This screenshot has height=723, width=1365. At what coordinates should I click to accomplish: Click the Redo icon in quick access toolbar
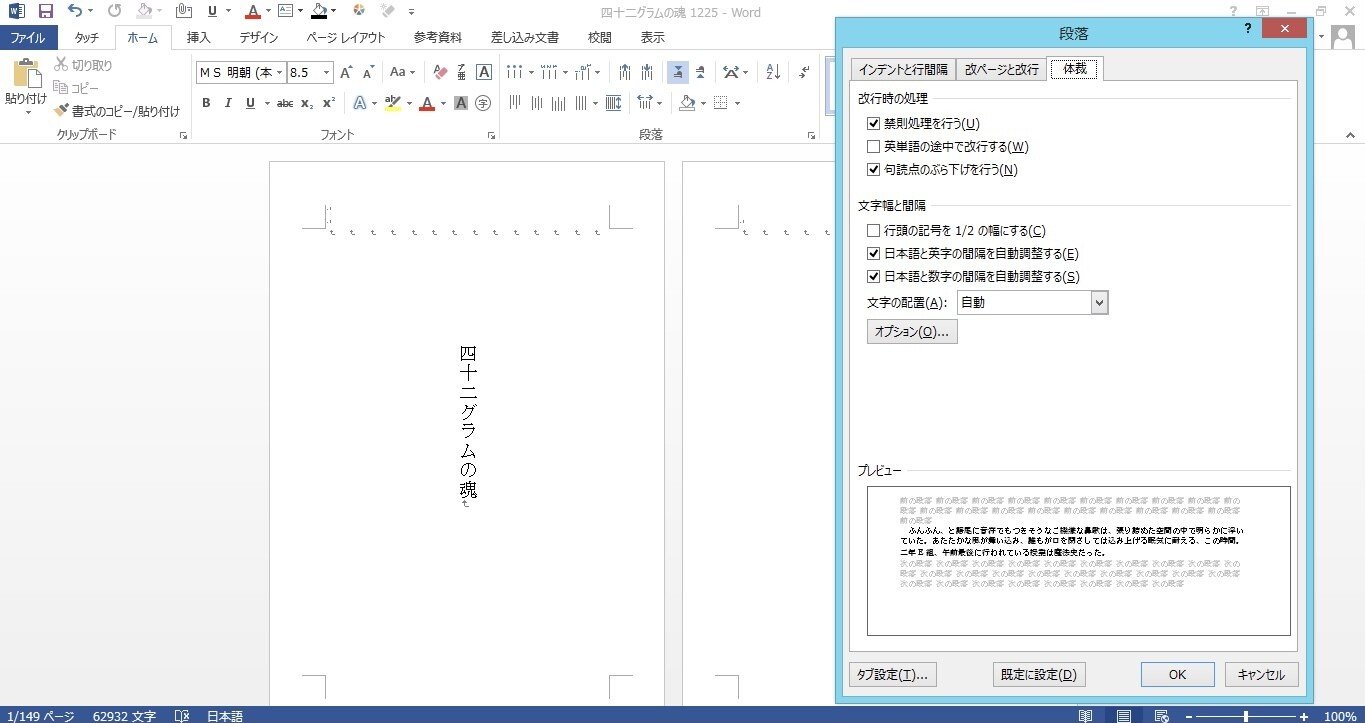(x=113, y=12)
